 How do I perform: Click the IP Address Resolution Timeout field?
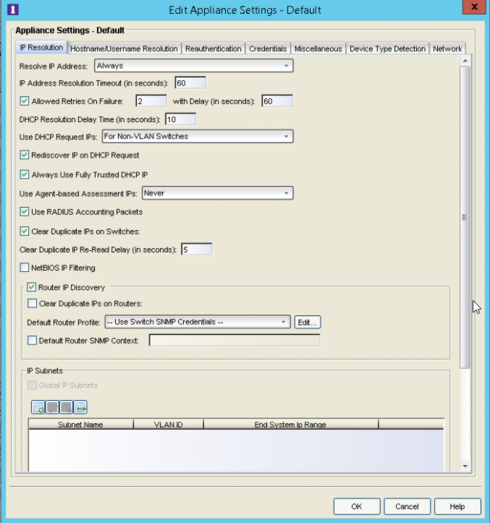pyautogui.click(x=190, y=83)
